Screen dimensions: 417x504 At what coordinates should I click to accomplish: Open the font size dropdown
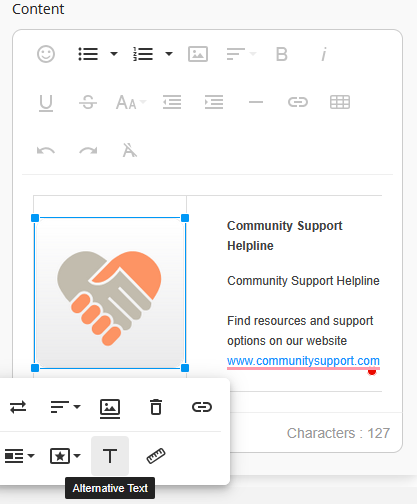(131, 102)
